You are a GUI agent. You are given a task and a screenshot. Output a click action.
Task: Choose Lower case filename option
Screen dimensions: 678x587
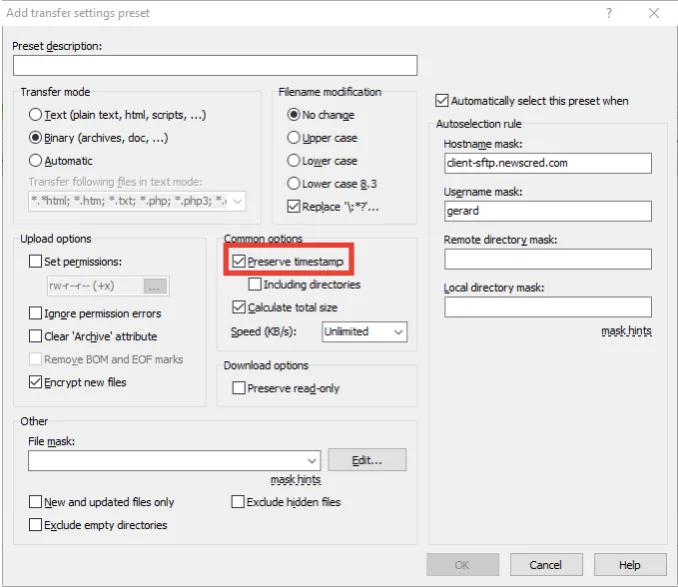(293, 160)
